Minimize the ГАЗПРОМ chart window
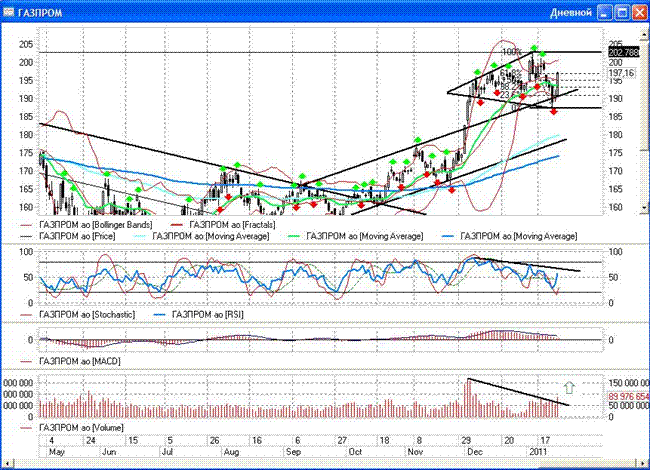This screenshot has height=470, width=650. (605, 12)
